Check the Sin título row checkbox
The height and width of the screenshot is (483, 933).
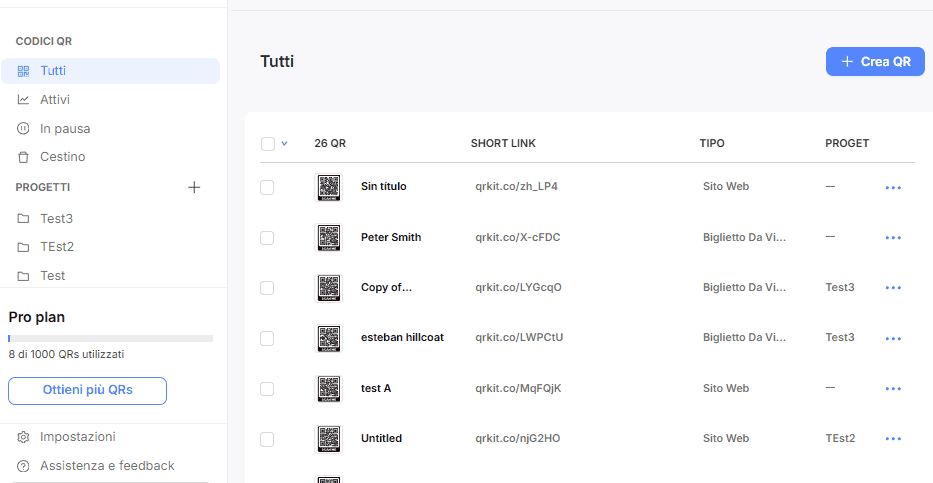click(x=267, y=187)
